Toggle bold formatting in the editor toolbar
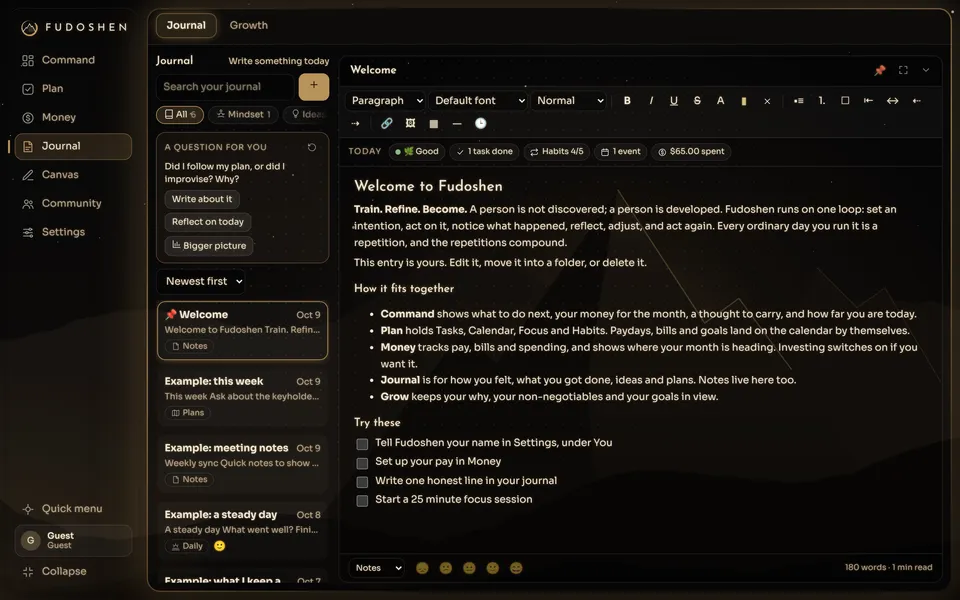Image resolution: width=960 pixels, height=600 pixels. point(627,100)
